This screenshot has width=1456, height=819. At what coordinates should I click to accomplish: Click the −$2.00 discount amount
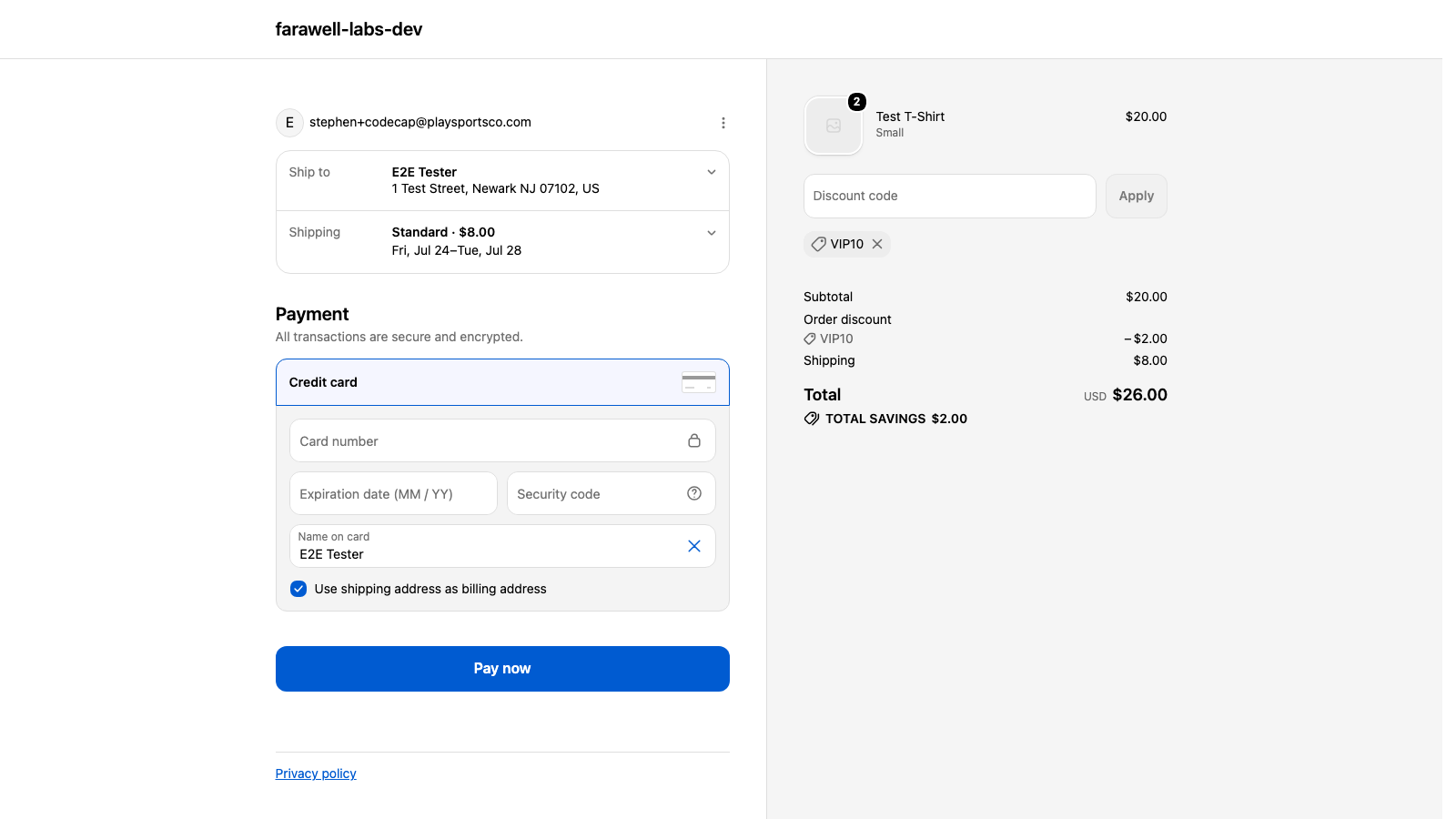[x=1146, y=339]
